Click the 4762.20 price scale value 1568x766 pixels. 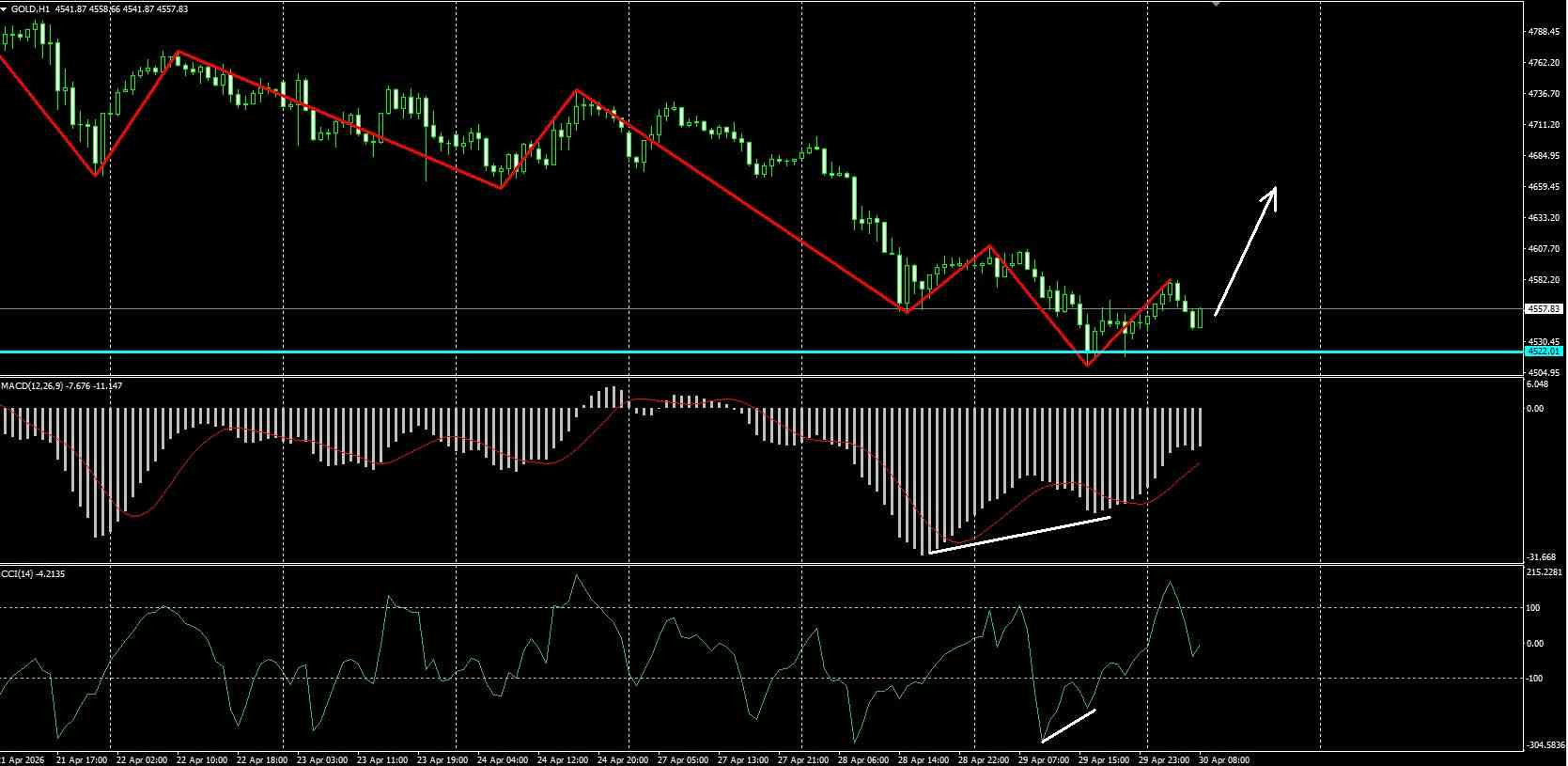pyautogui.click(x=1545, y=62)
